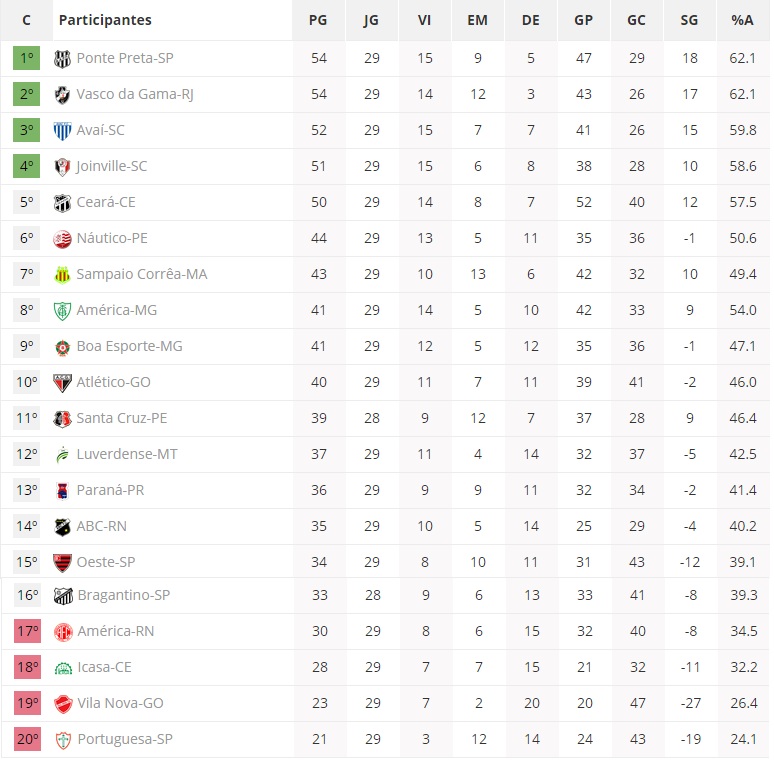Viewport: 775px width, 760px height.
Task: Click the Vila Nova-GO red crest icon
Action: [x=63, y=704]
